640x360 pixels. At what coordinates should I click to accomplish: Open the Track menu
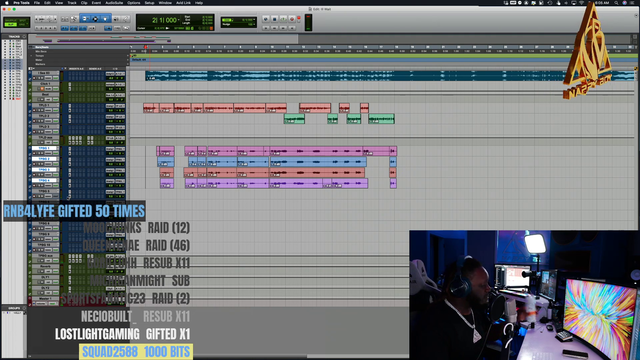pyautogui.click(x=72, y=2)
